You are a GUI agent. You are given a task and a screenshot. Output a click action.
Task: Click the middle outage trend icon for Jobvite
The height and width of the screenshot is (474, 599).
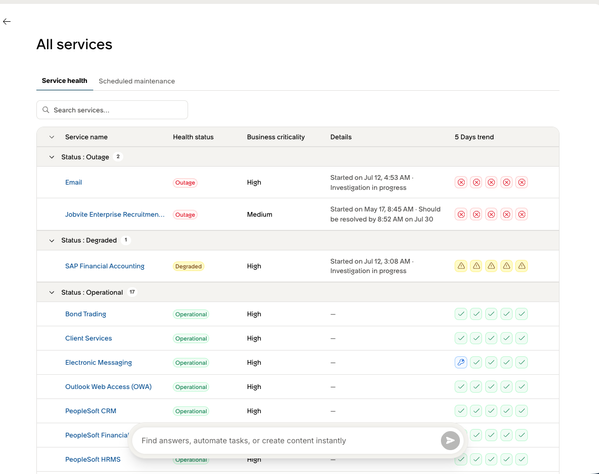[491, 215]
